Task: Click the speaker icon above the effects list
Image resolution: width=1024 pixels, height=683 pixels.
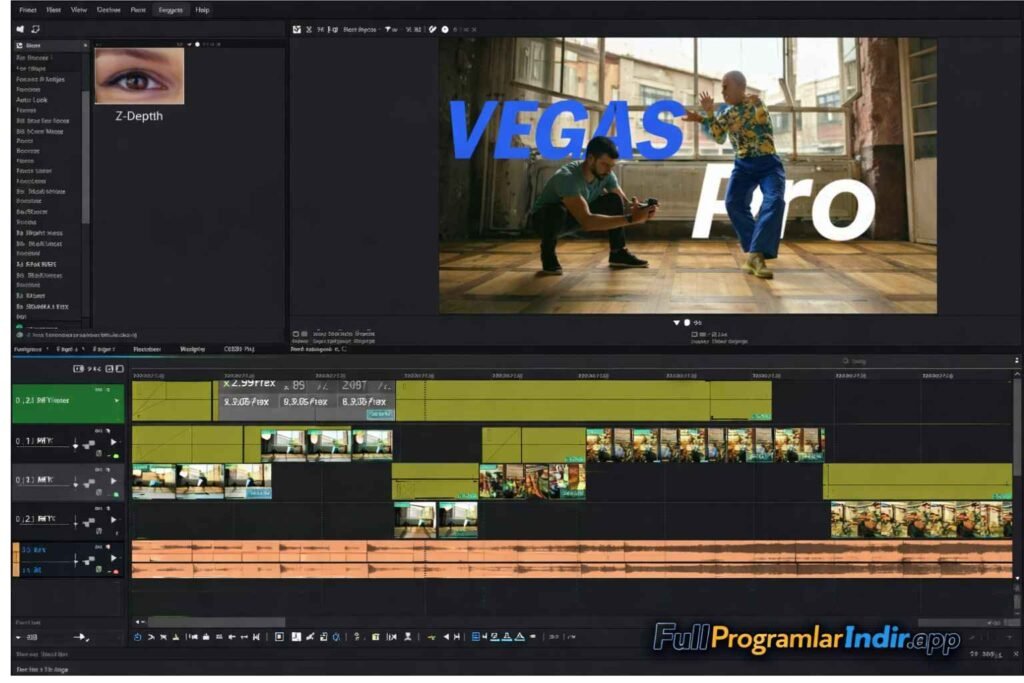Action: click(x=19, y=29)
